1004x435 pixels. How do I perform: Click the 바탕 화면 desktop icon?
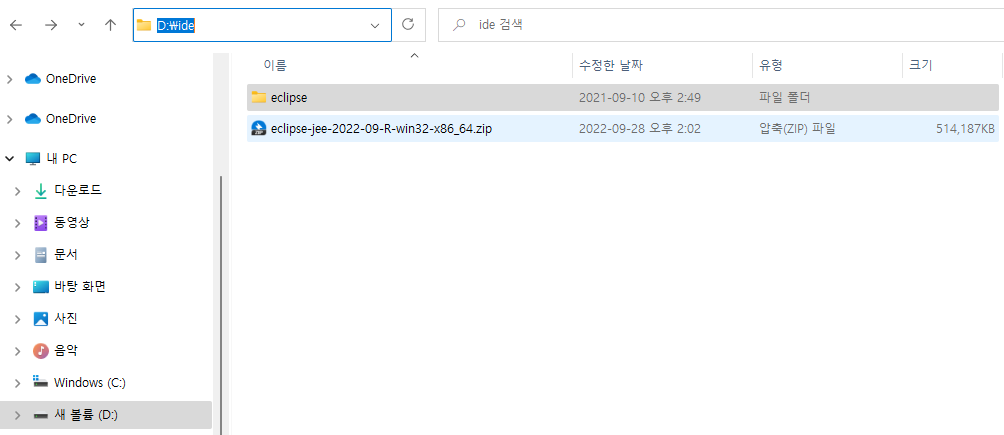tap(40, 286)
